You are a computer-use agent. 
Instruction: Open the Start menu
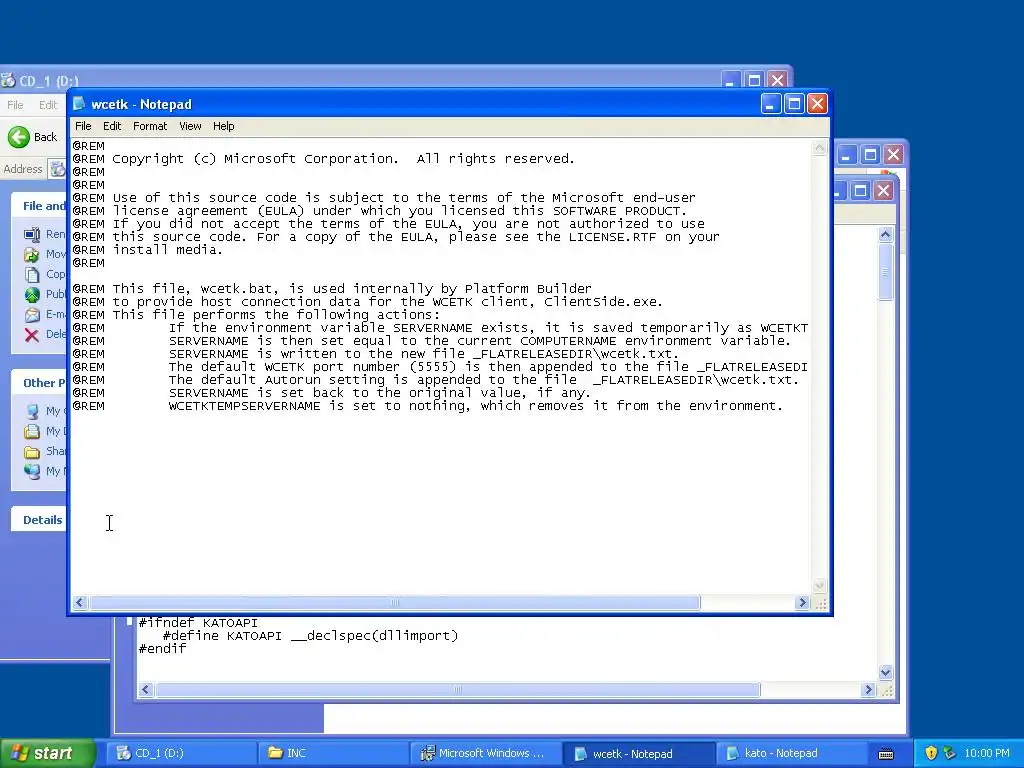pos(46,753)
